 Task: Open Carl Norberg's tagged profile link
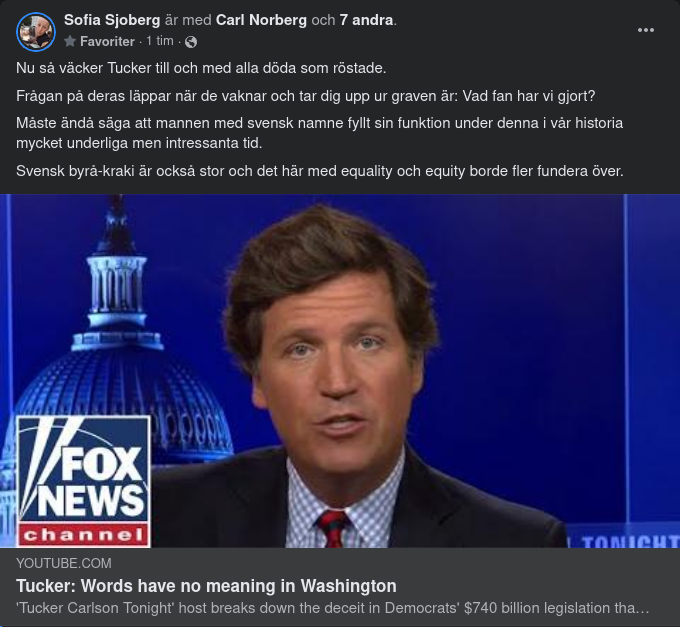pyautogui.click(x=262, y=19)
